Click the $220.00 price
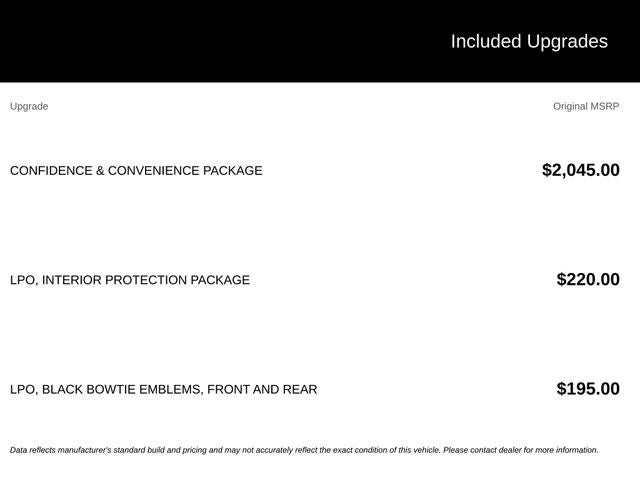The height and width of the screenshot is (480, 640). point(588,280)
